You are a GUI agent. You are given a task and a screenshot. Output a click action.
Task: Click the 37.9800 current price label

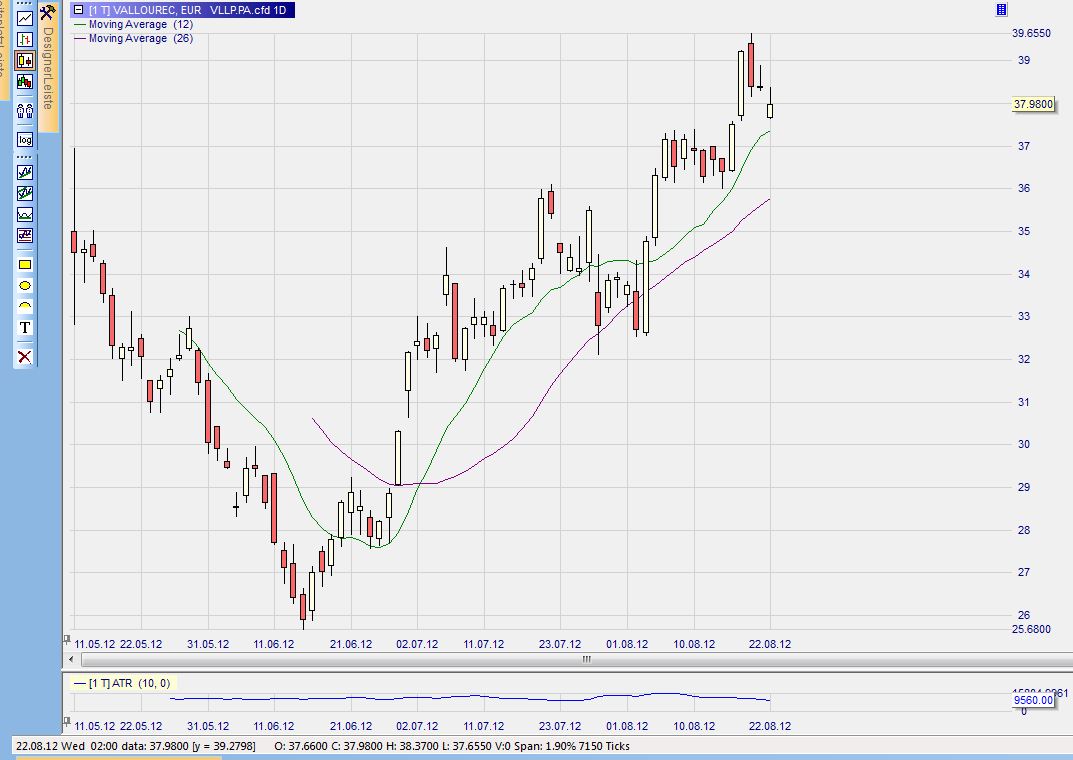click(1033, 104)
